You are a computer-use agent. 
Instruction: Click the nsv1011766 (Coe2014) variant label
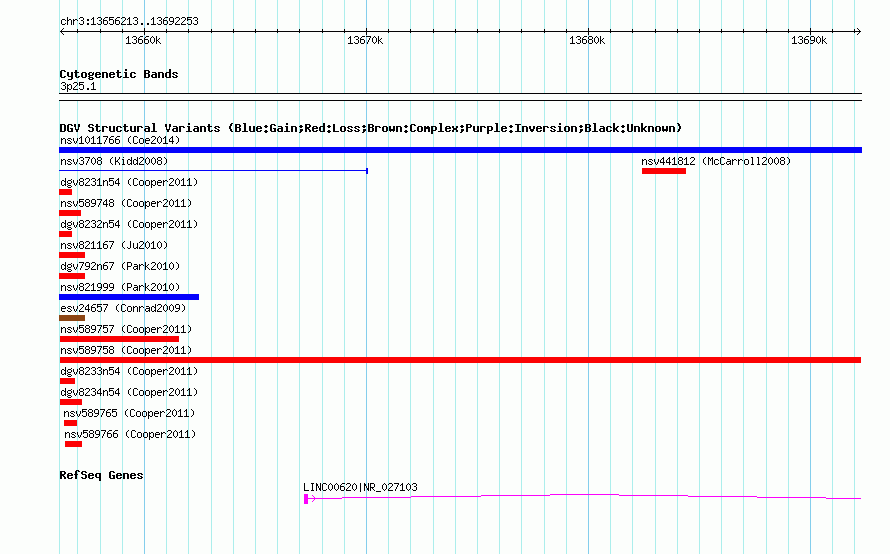[120, 140]
